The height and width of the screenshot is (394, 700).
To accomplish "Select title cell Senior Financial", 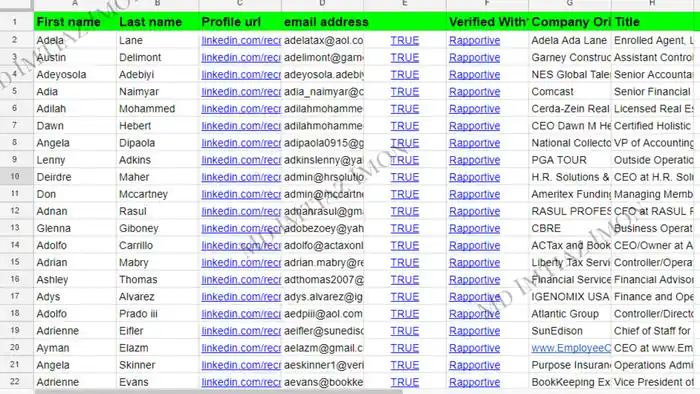I will [652, 91].
